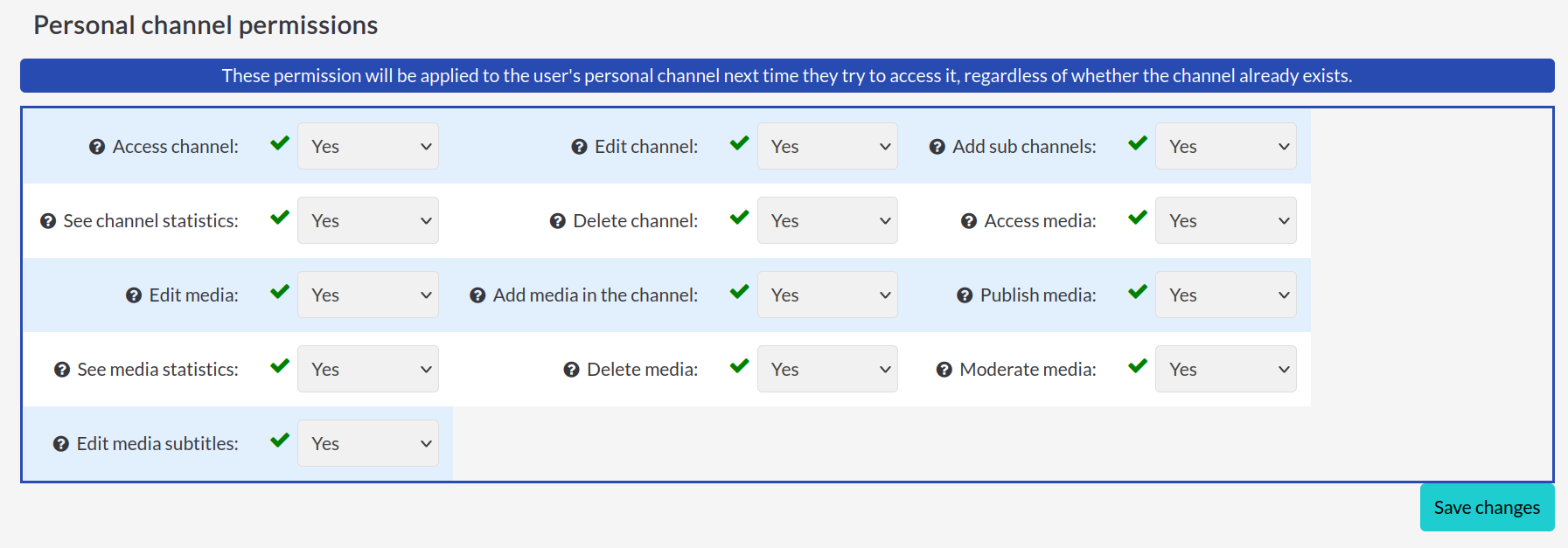Click help icon beside Edit media subtitles
The image size is (1568, 548).
pos(61,444)
